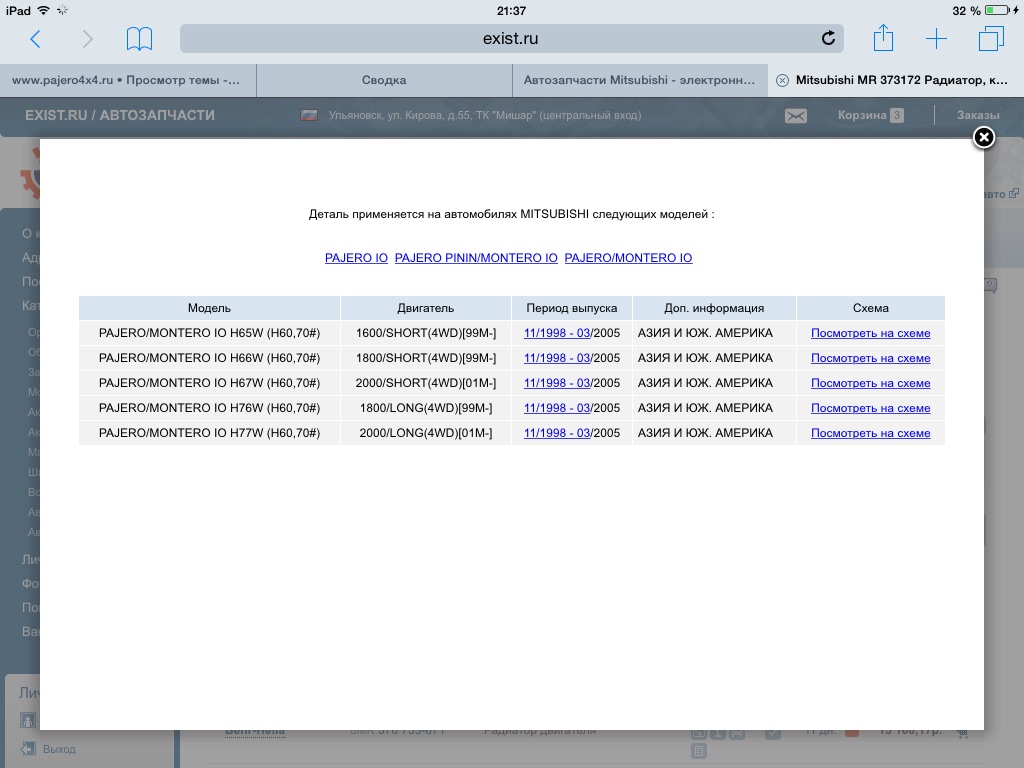Click Посмотреть на схеме for H76W
Image resolution: width=1024 pixels, height=768 pixels.
(871, 408)
